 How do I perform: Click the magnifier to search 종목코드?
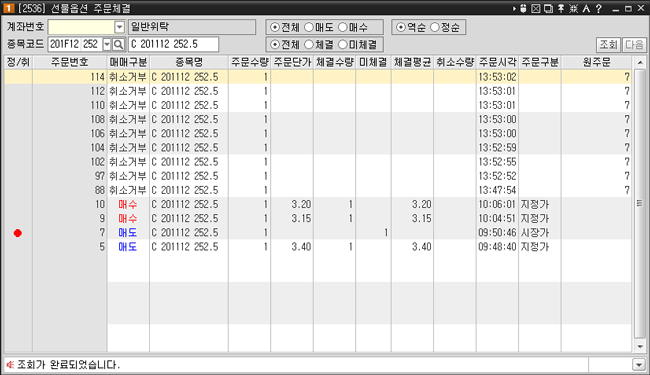[x=118, y=44]
